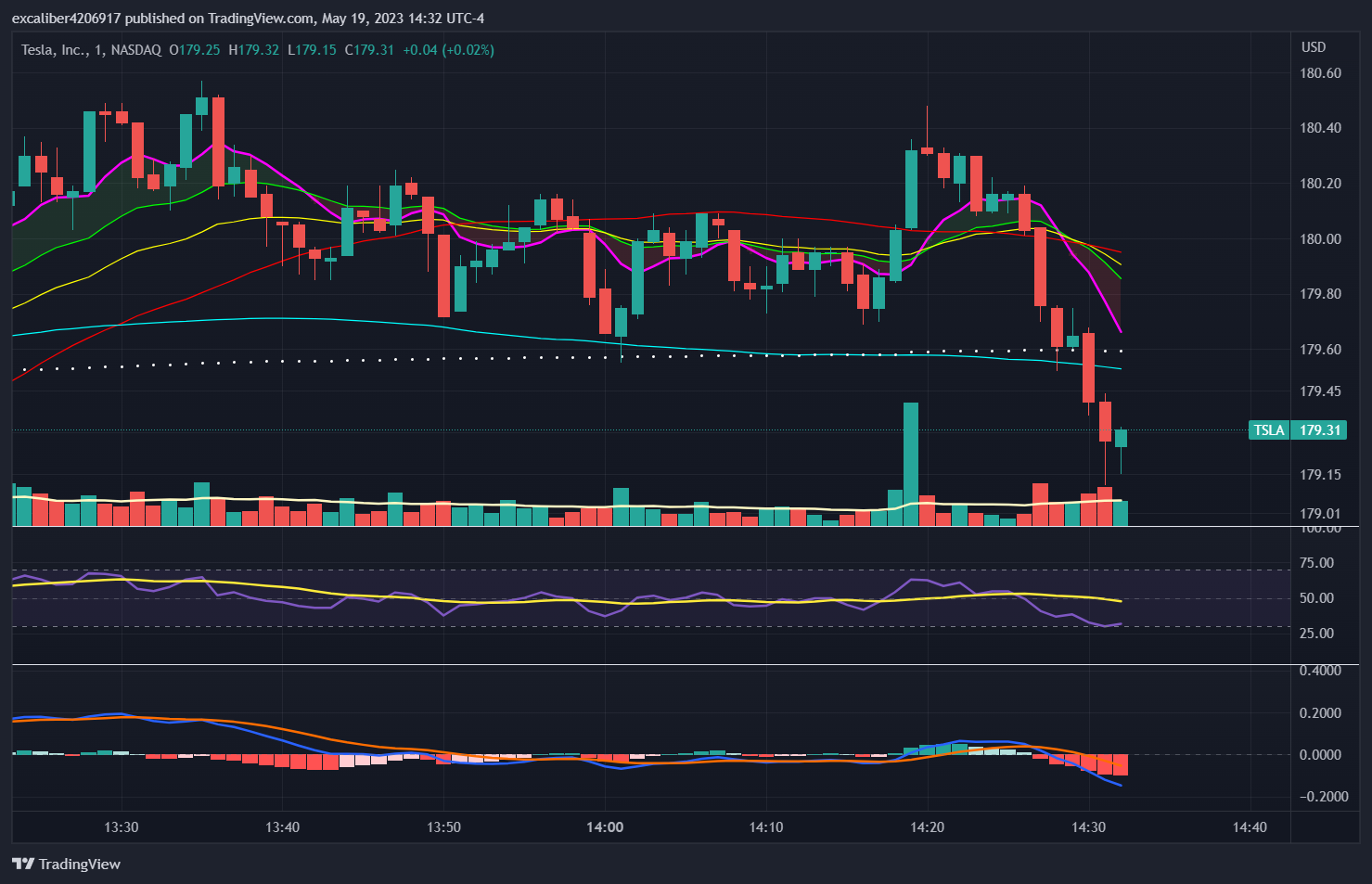1372x884 pixels.
Task: Click the RSI 50.00 scale label
Action: [x=1317, y=598]
